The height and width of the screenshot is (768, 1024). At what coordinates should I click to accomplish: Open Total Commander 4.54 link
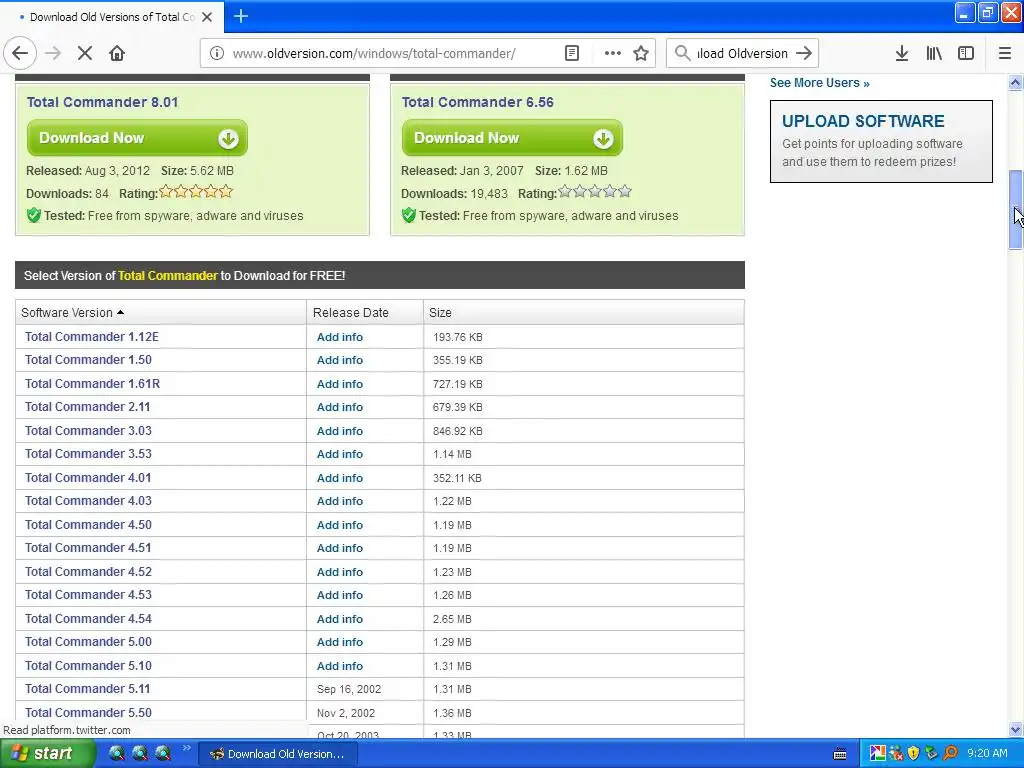pos(88,619)
